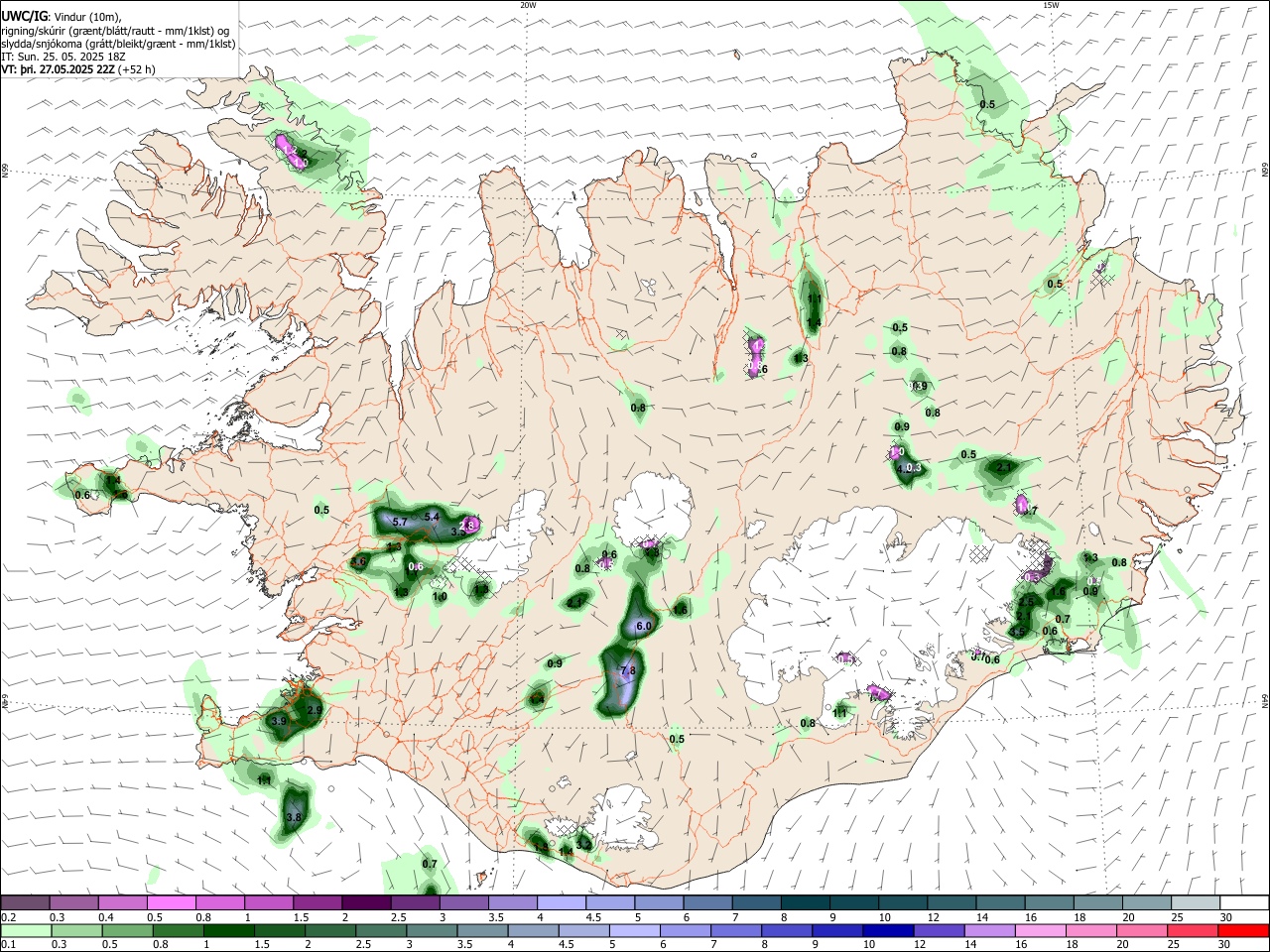This screenshot has height=952, width=1270.
Task: Choose the light lavender snow swatch labeled 4
Action: click(563, 902)
